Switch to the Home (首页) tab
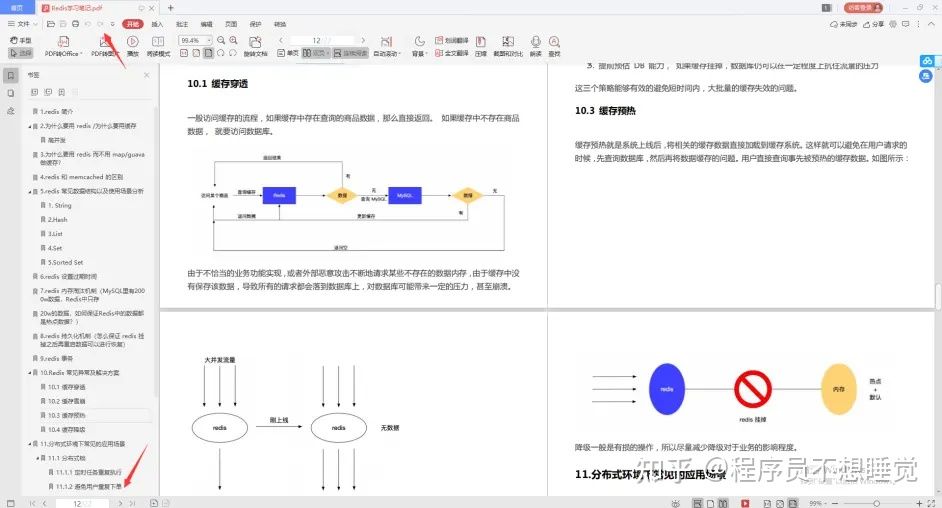The height and width of the screenshot is (508, 942). [17, 8]
